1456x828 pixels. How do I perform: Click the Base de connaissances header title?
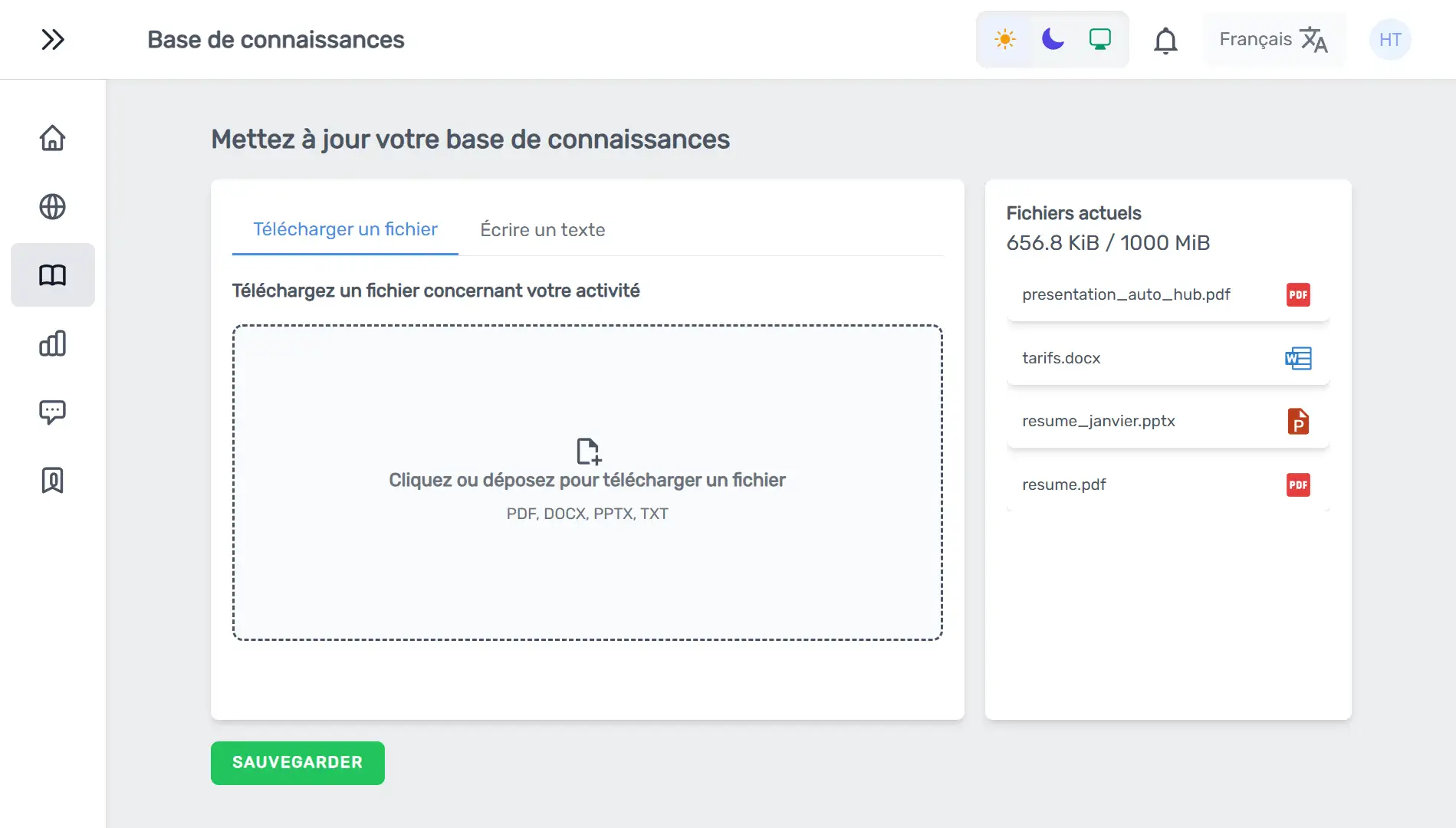coord(275,40)
